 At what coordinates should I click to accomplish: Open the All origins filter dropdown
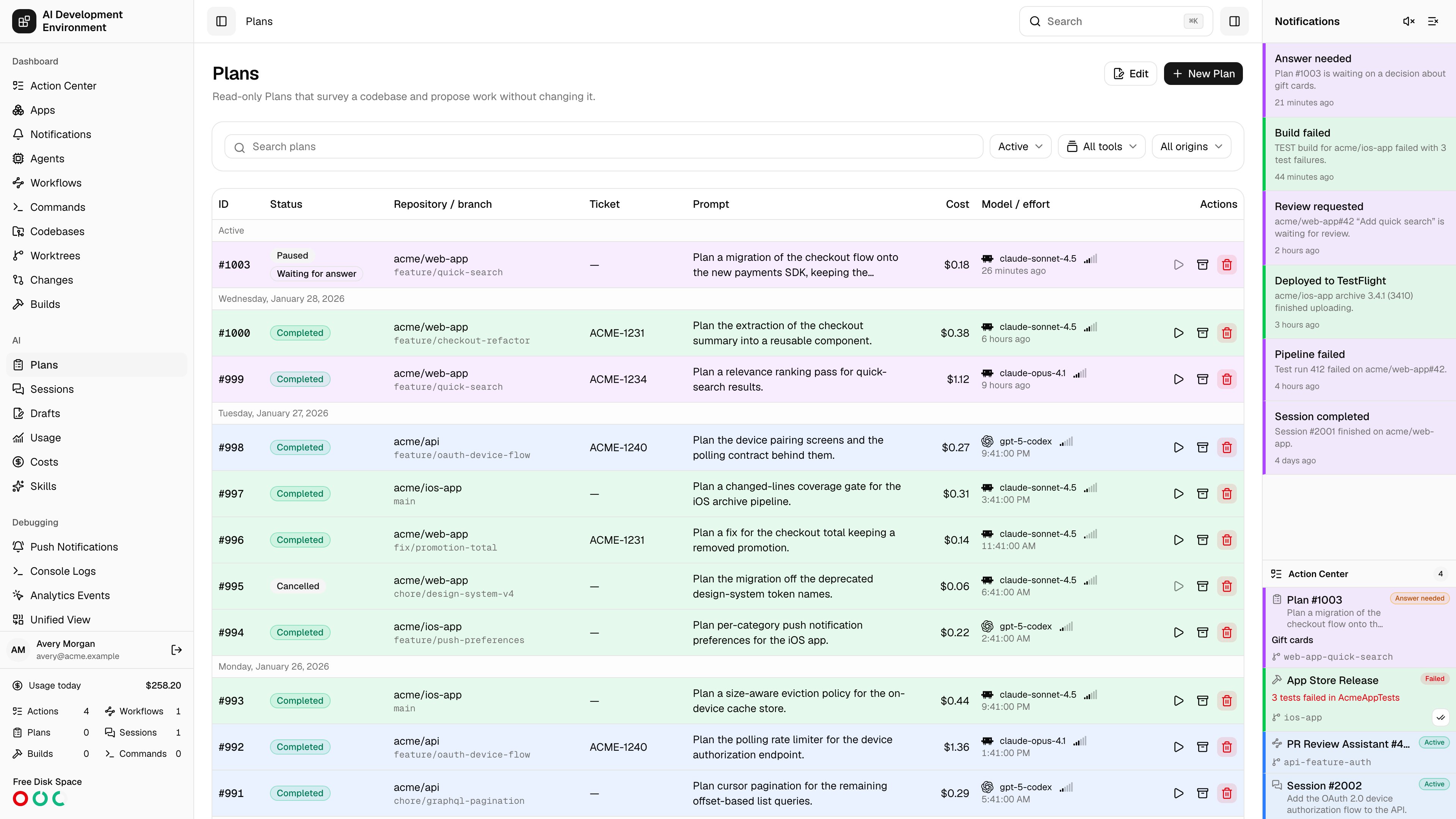tap(1191, 146)
